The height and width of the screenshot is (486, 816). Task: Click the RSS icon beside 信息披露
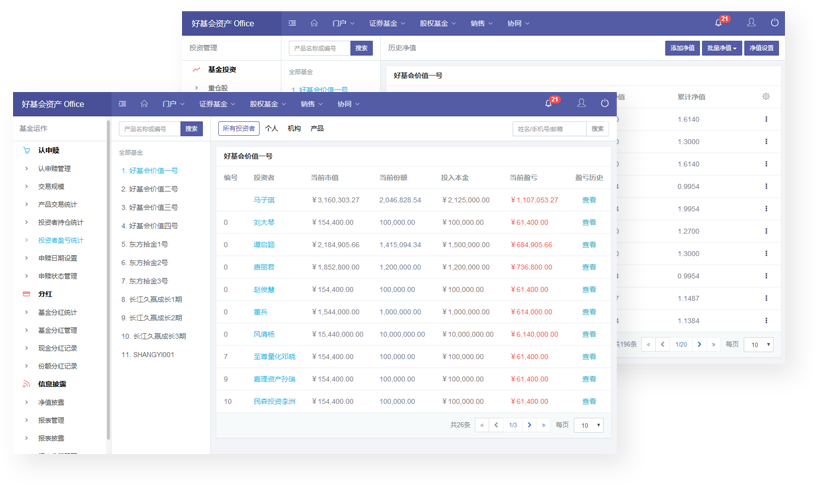[x=26, y=383]
